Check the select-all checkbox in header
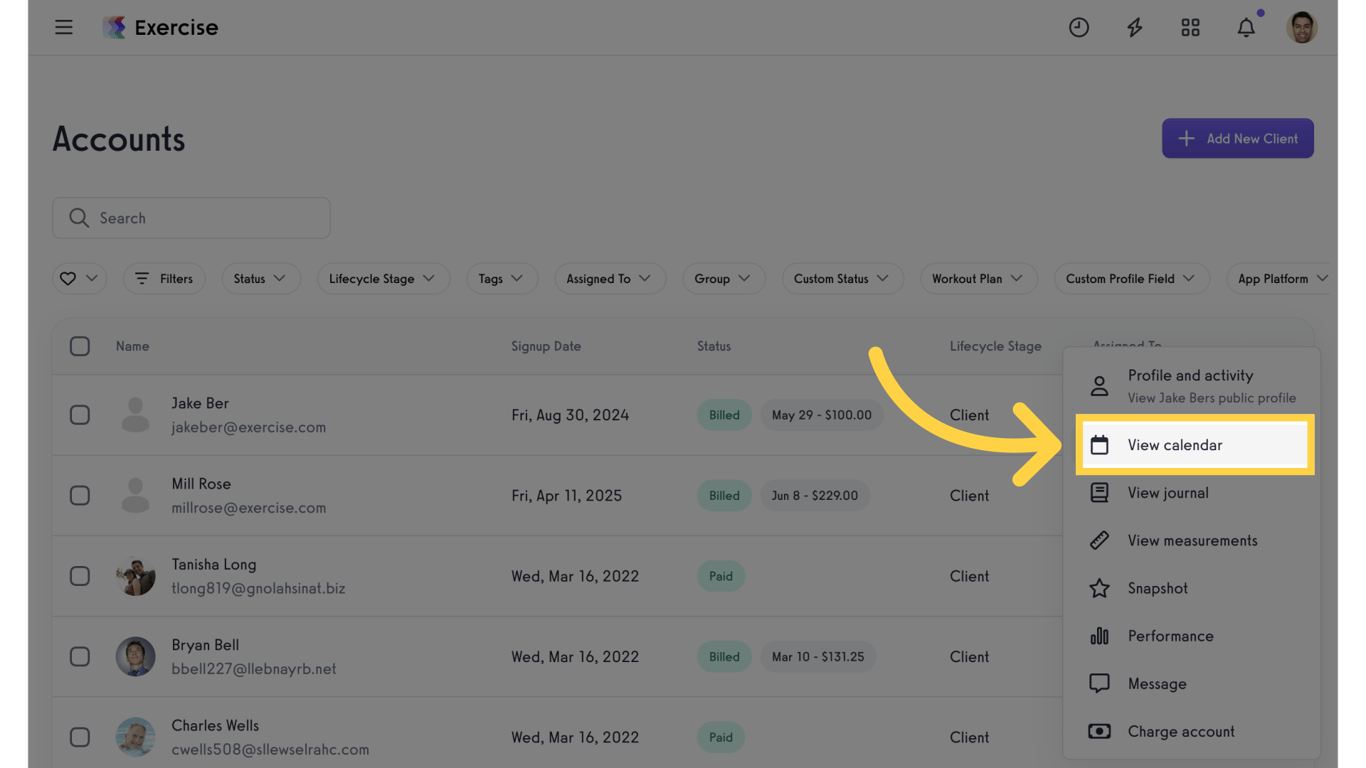This screenshot has width=1366, height=768. [80, 345]
